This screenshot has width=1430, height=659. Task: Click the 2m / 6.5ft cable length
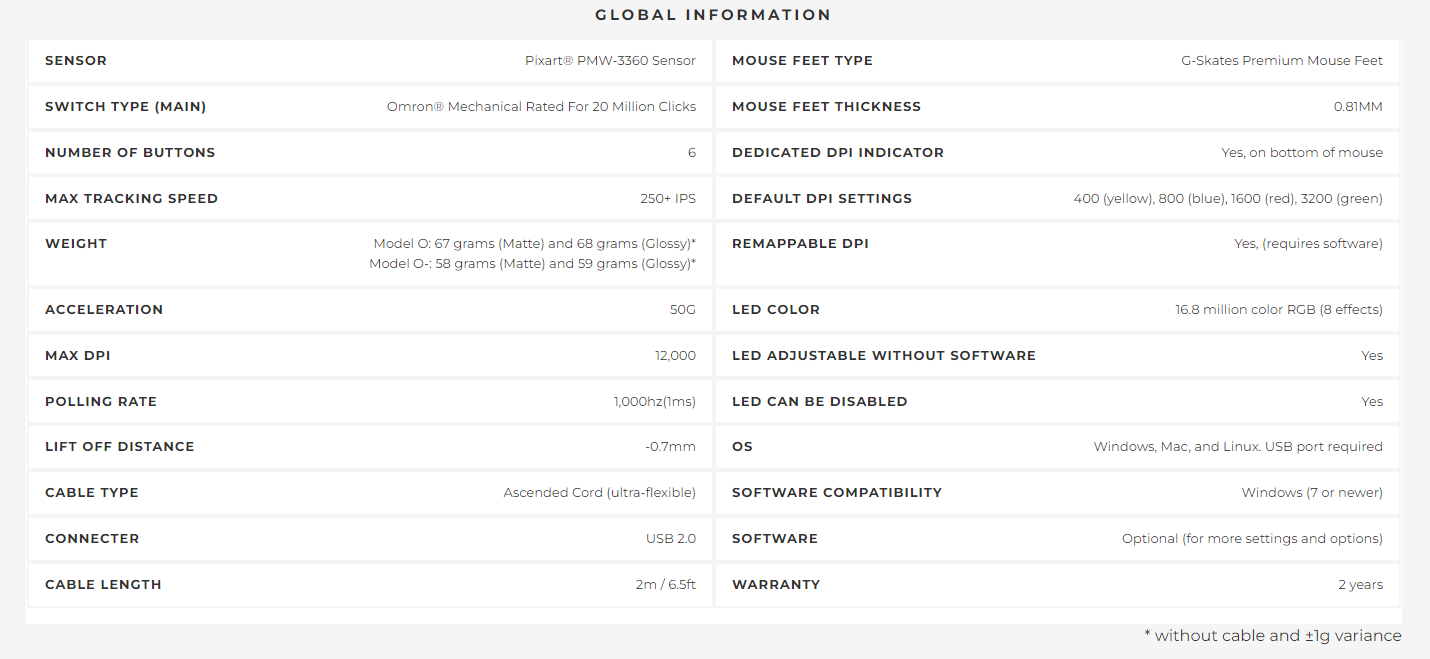pos(665,585)
